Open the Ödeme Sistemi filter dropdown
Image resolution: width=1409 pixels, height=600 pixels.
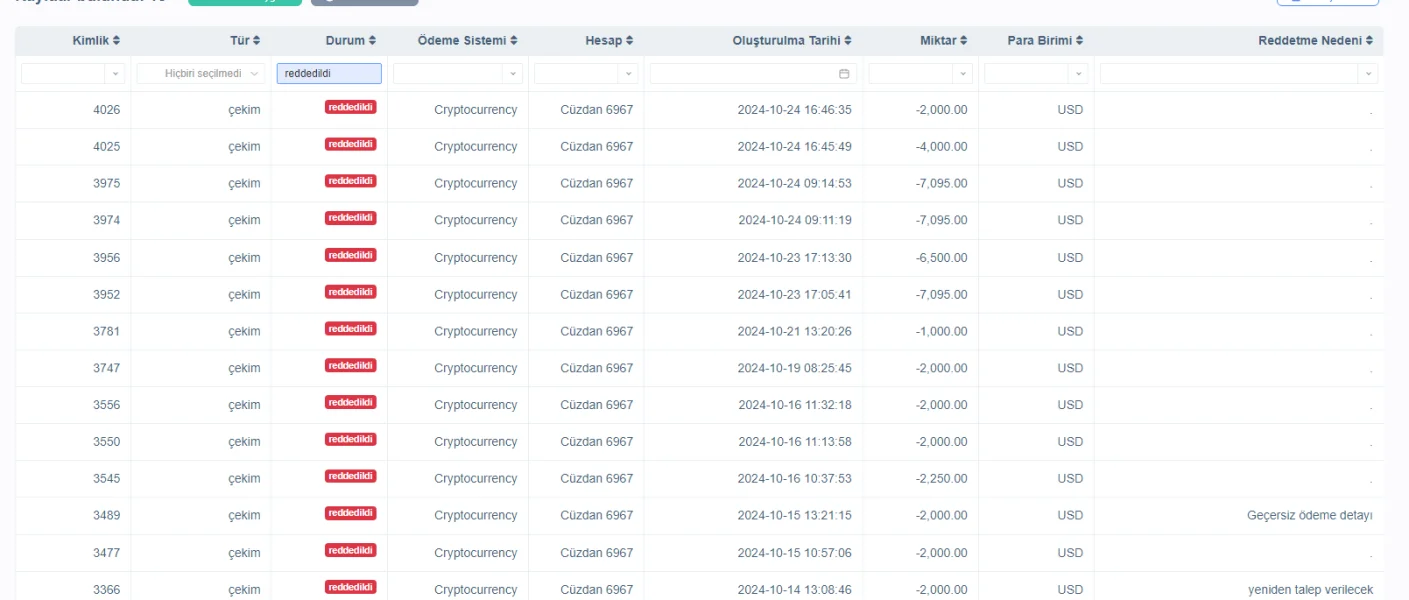tap(513, 74)
